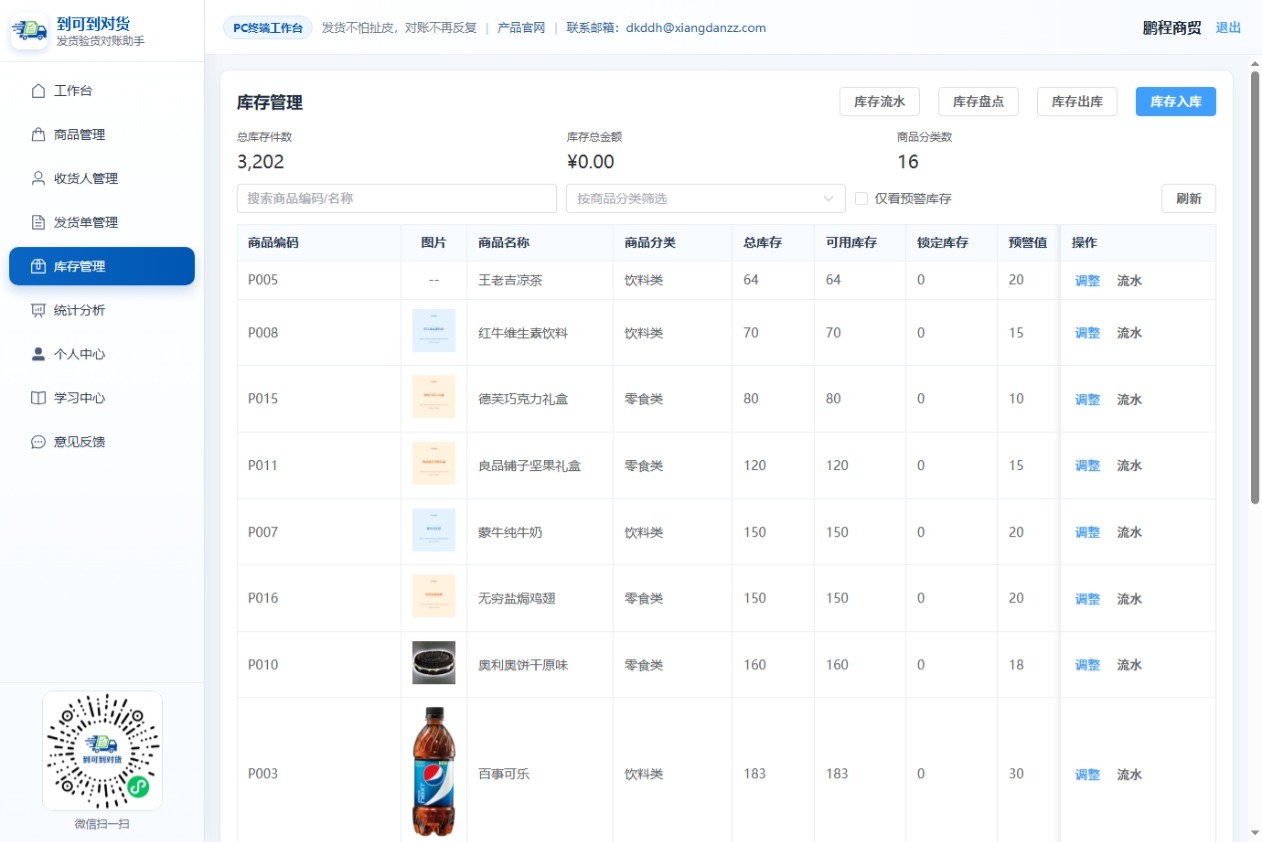Screen dimensions: 1262x842
Task: Click 流水 for 百事可乐 row
Action: tap(1129, 775)
